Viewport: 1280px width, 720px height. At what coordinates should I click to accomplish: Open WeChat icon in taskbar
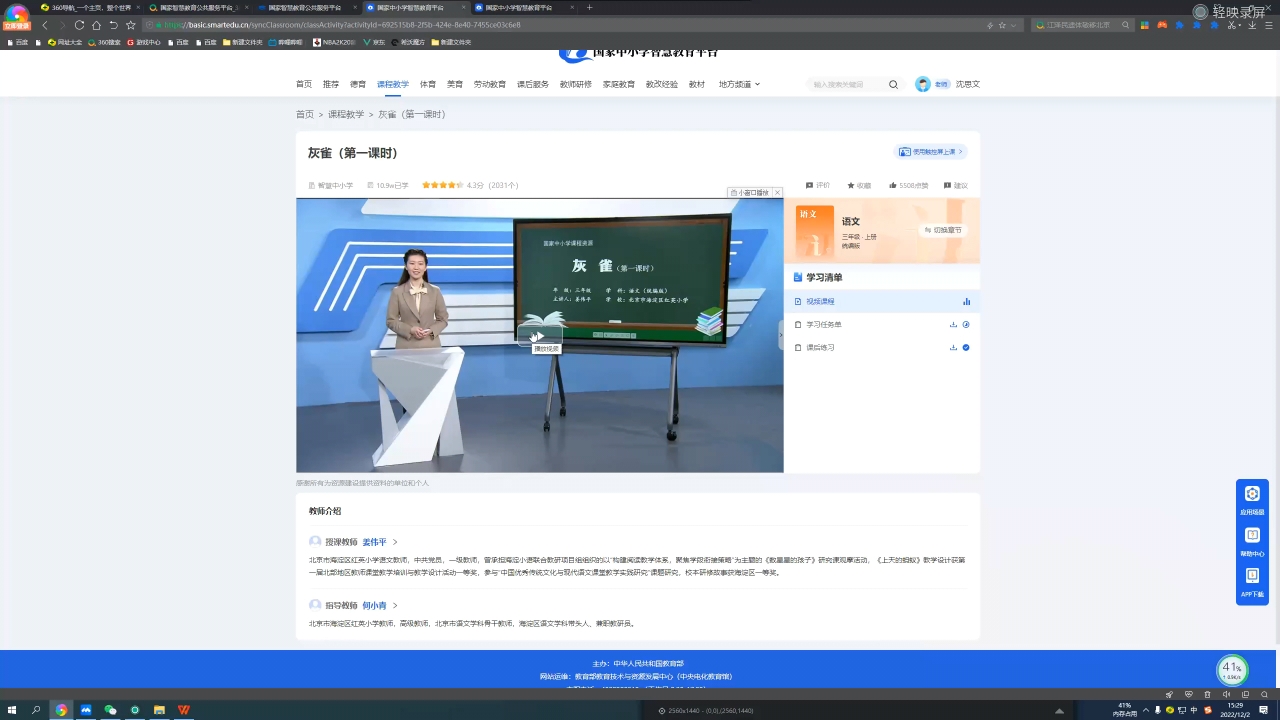tap(110, 710)
